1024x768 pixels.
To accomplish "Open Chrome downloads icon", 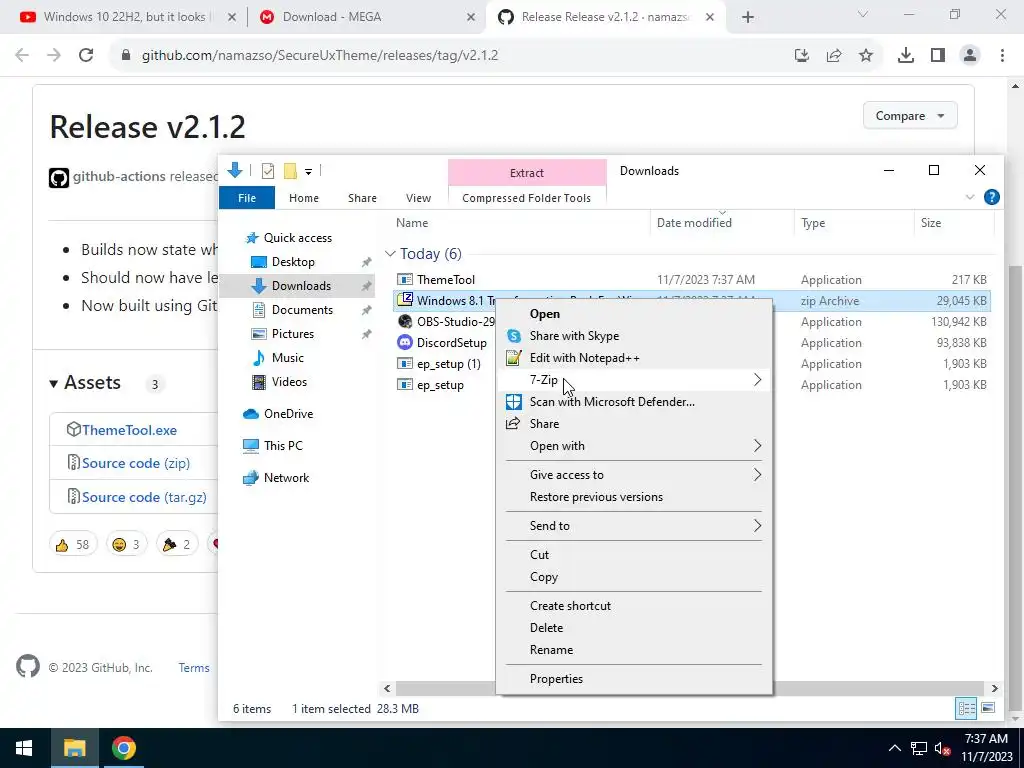I will pos(905,56).
